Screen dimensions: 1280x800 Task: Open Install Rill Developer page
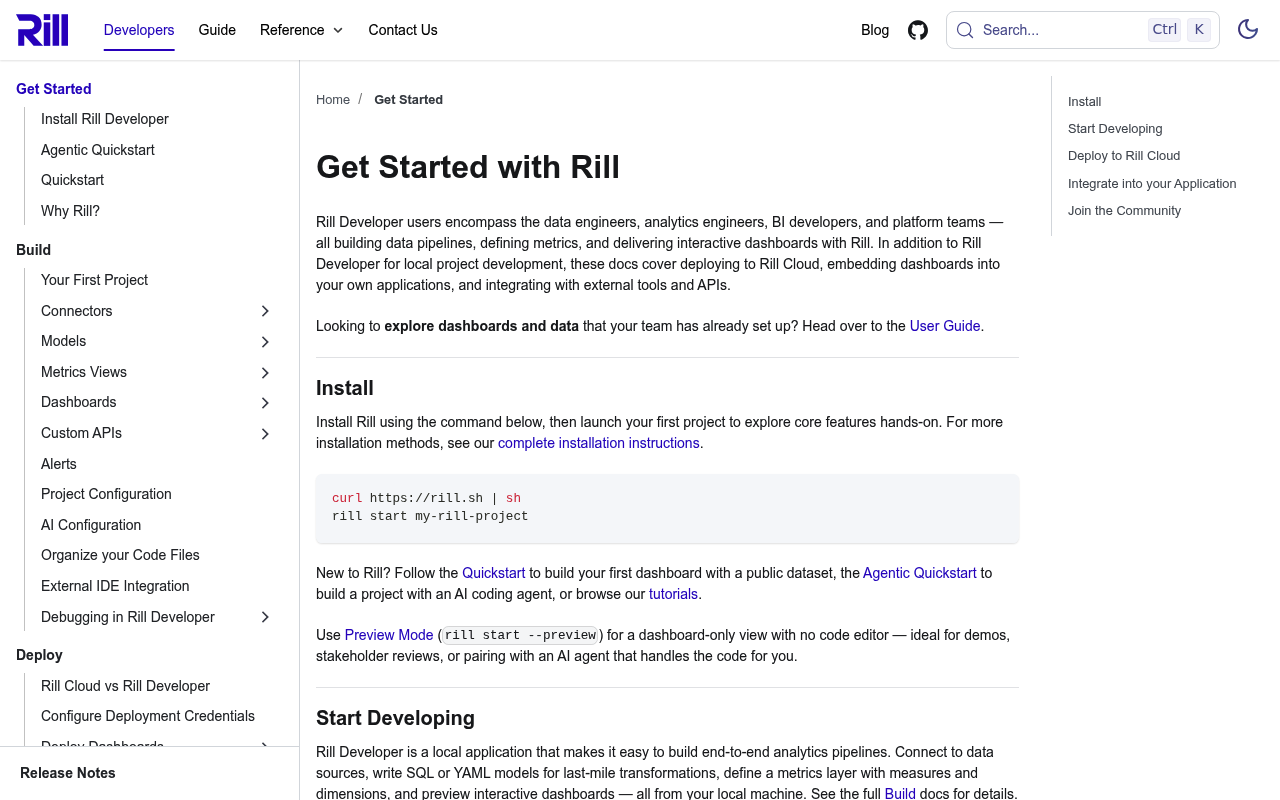click(105, 119)
